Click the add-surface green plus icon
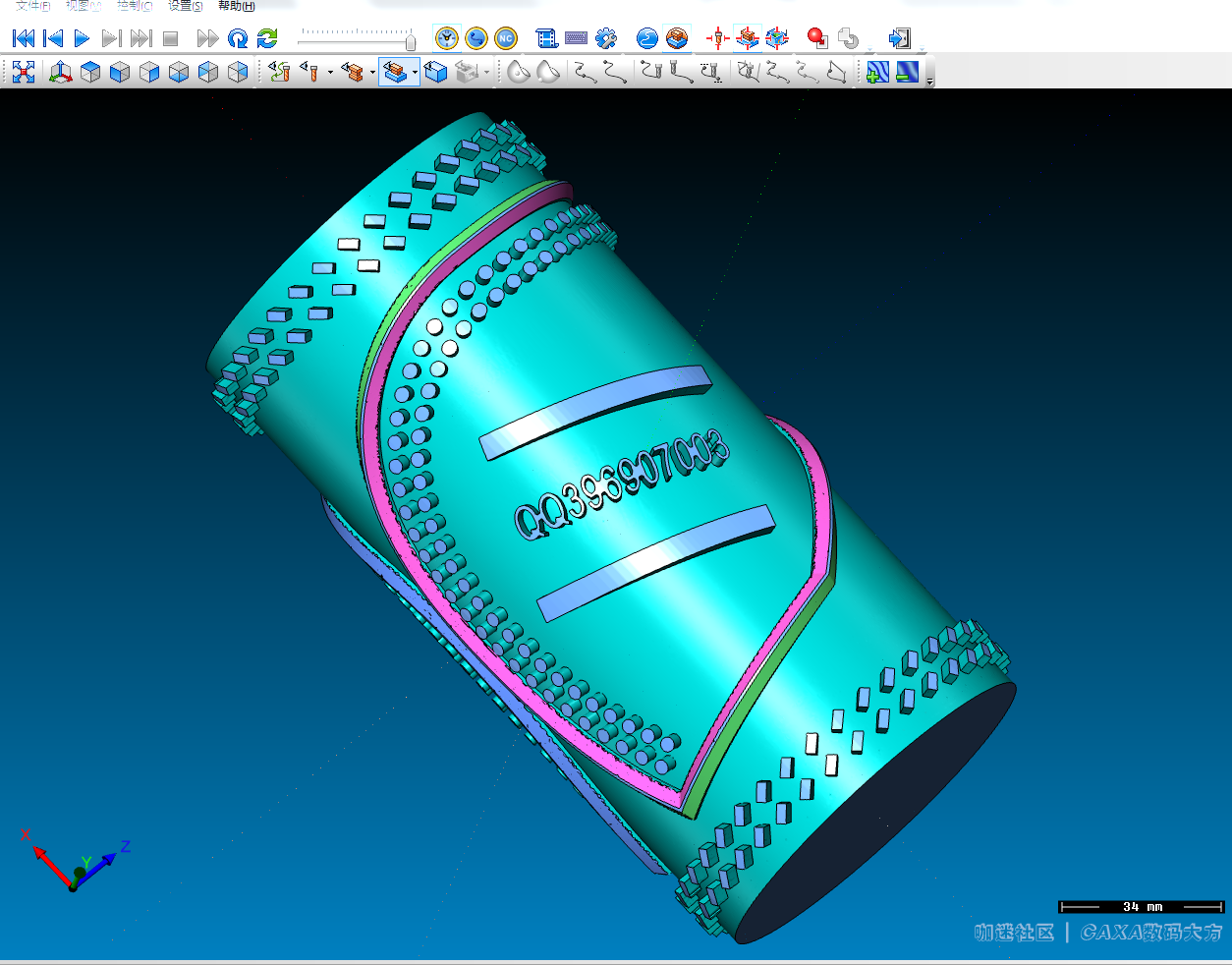 [x=877, y=72]
